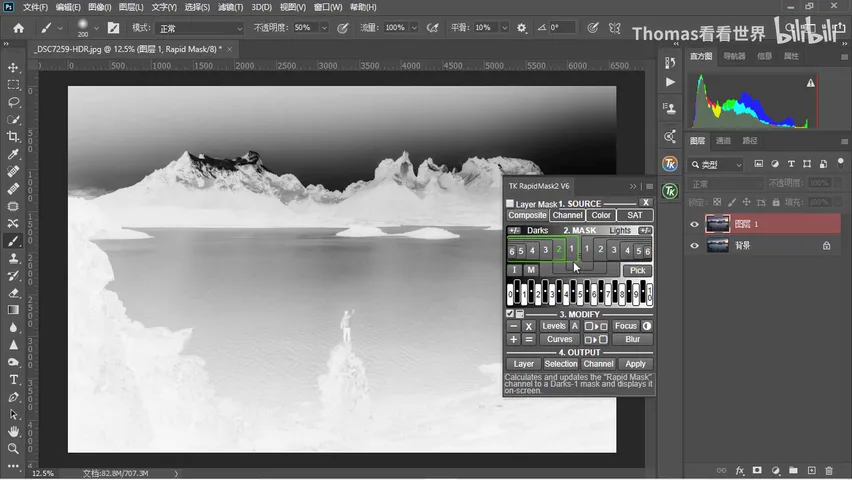852x480 pixels.
Task: Select zone 5 on zone strip
Action: coord(580,294)
